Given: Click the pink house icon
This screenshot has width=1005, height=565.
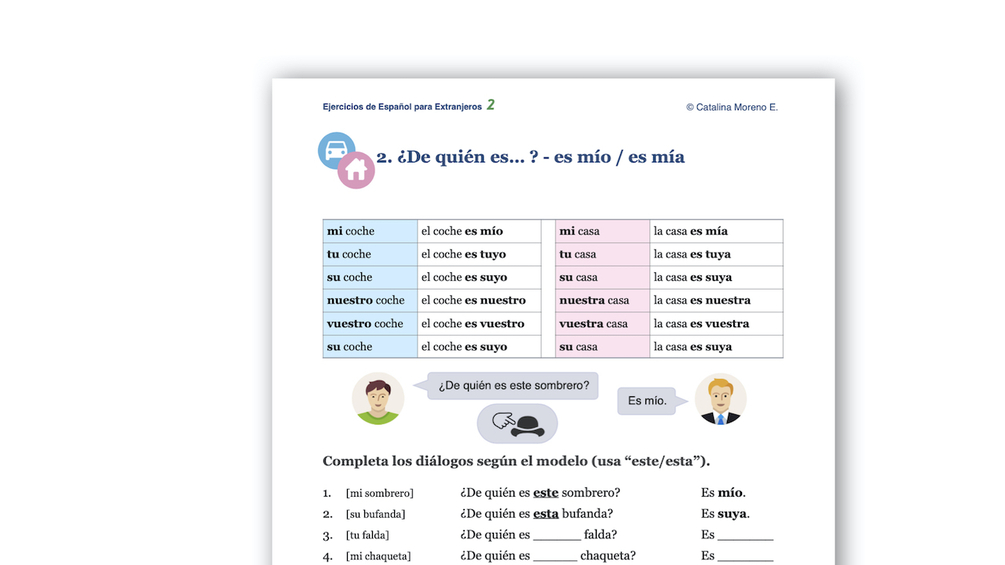Looking at the screenshot, I should point(356,170).
